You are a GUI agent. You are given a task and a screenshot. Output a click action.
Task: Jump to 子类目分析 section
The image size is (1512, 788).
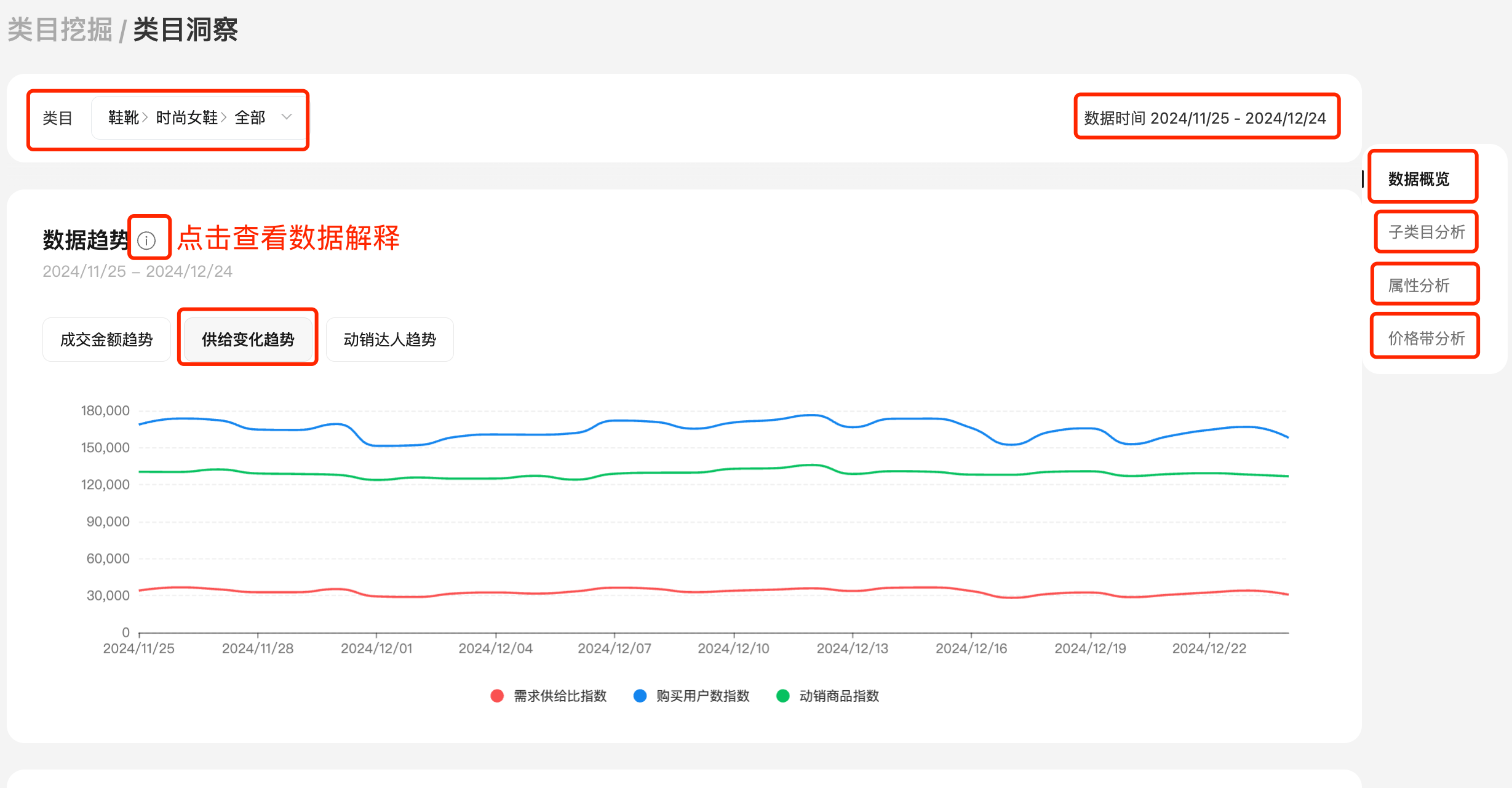pos(1426,232)
